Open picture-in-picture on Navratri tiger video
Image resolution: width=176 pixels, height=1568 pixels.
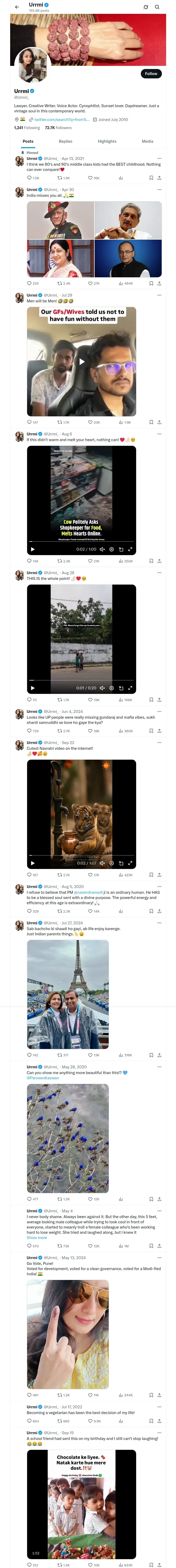(x=121, y=863)
